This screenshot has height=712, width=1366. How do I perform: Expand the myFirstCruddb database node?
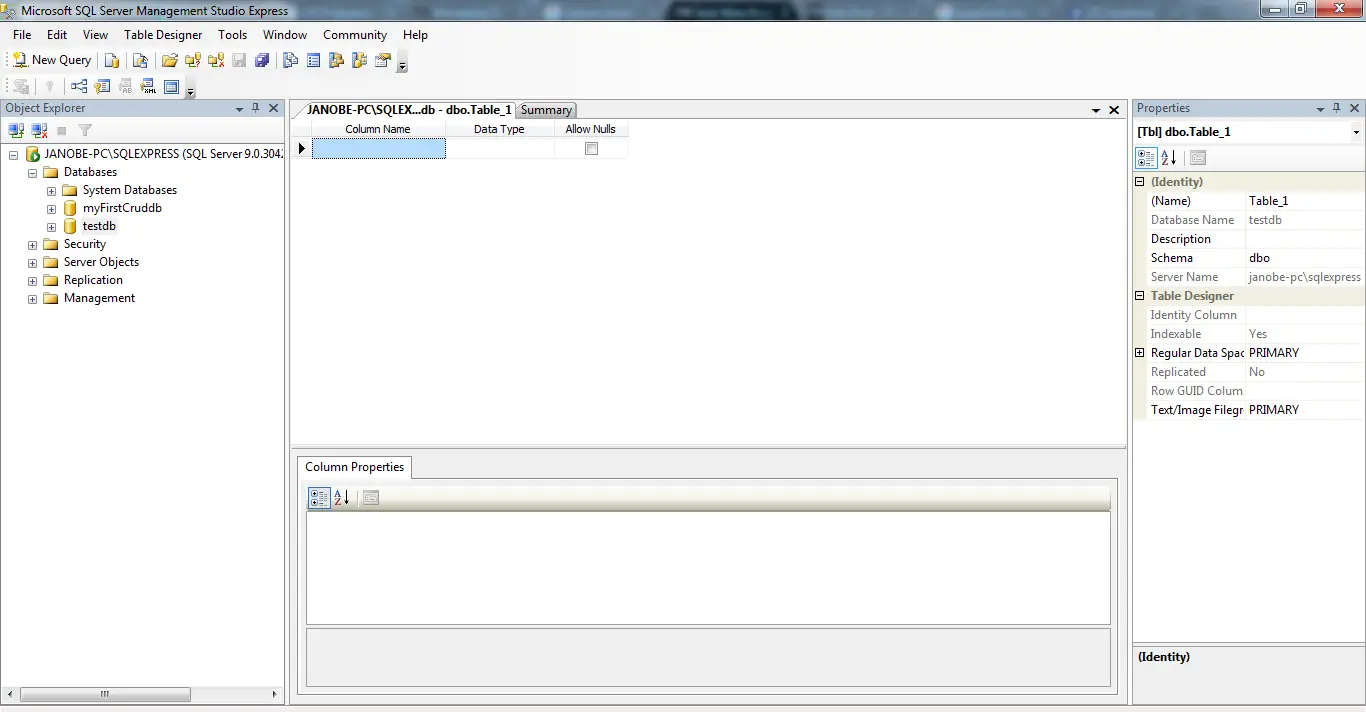[51, 208]
